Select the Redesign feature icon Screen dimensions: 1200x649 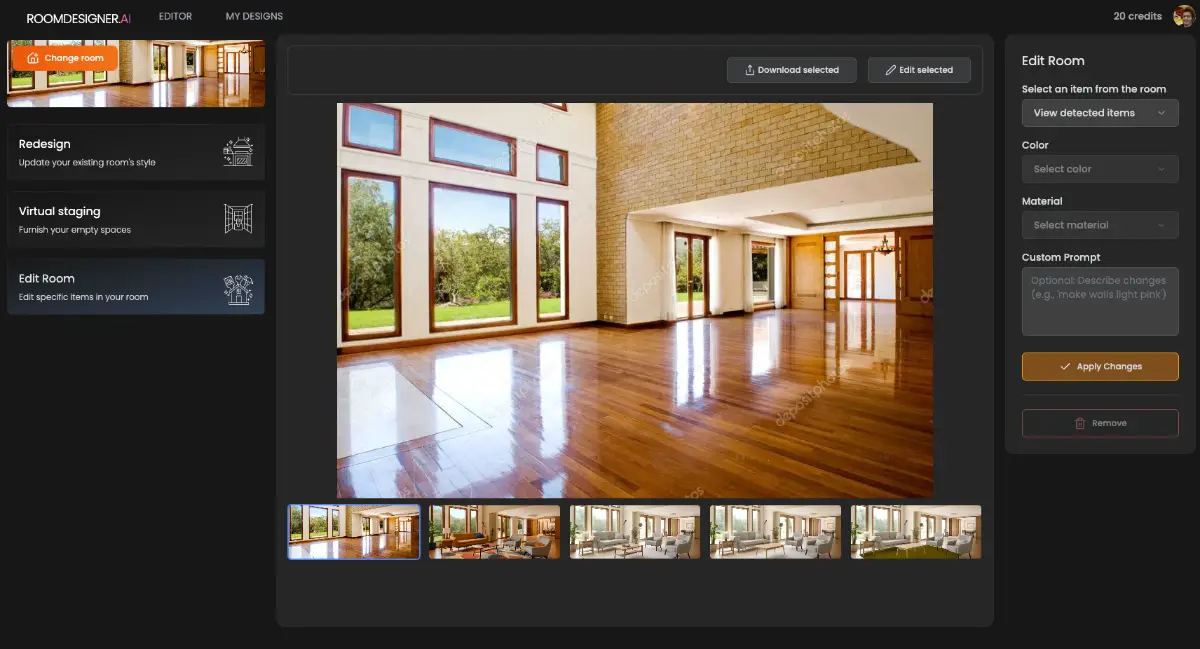tap(237, 151)
